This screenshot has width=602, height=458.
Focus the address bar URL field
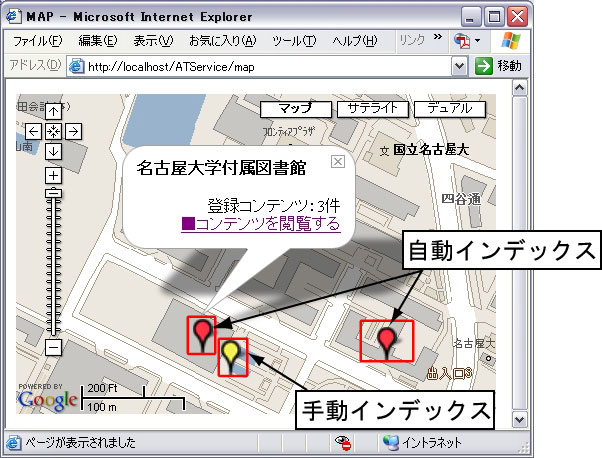(x=259, y=67)
